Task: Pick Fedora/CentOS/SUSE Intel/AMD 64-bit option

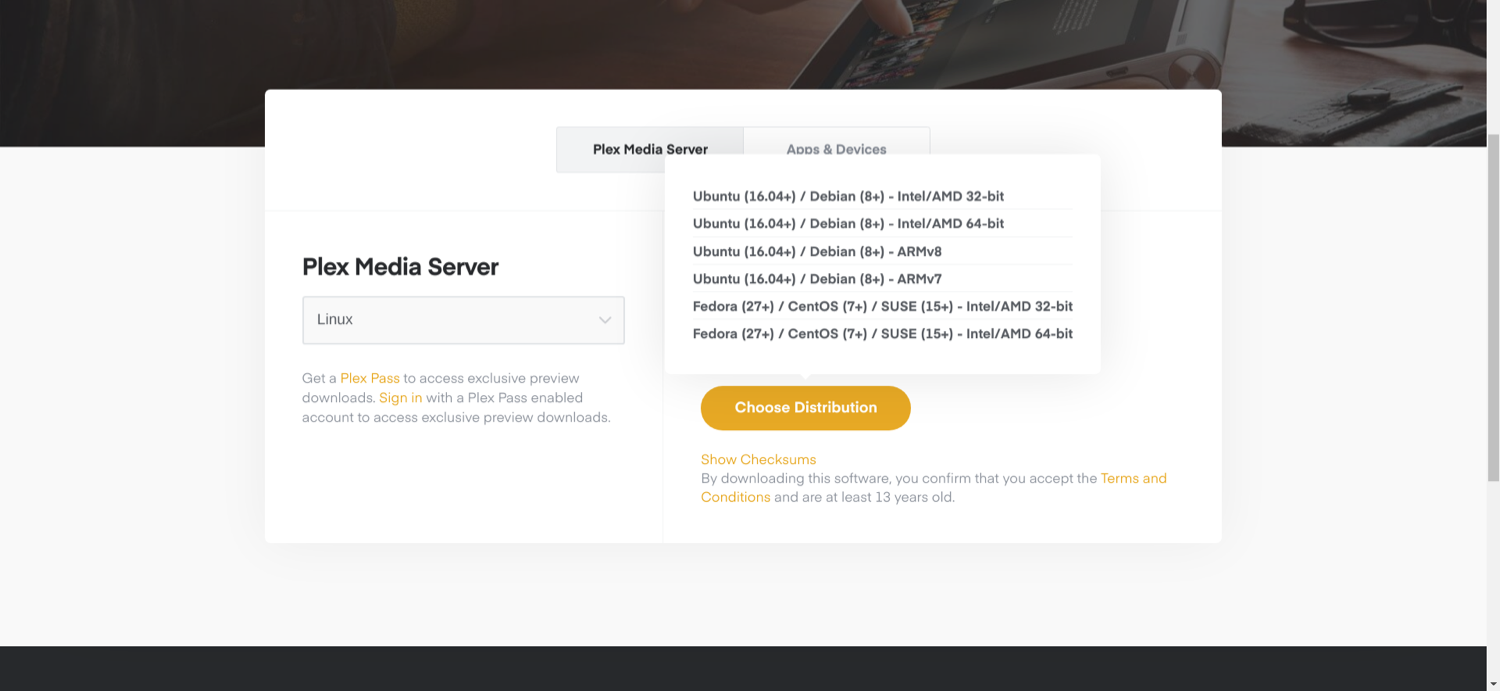Action: [x=883, y=334]
